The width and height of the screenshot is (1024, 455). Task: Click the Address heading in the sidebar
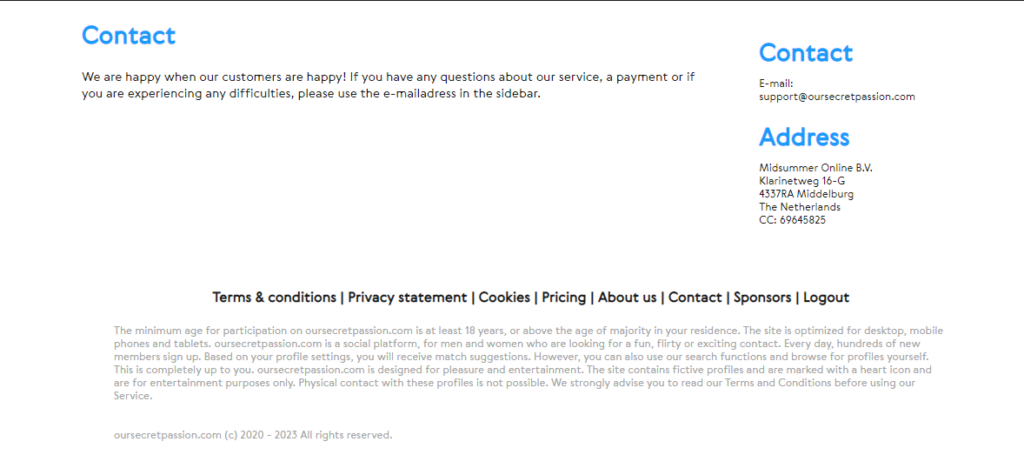point(804,137)
